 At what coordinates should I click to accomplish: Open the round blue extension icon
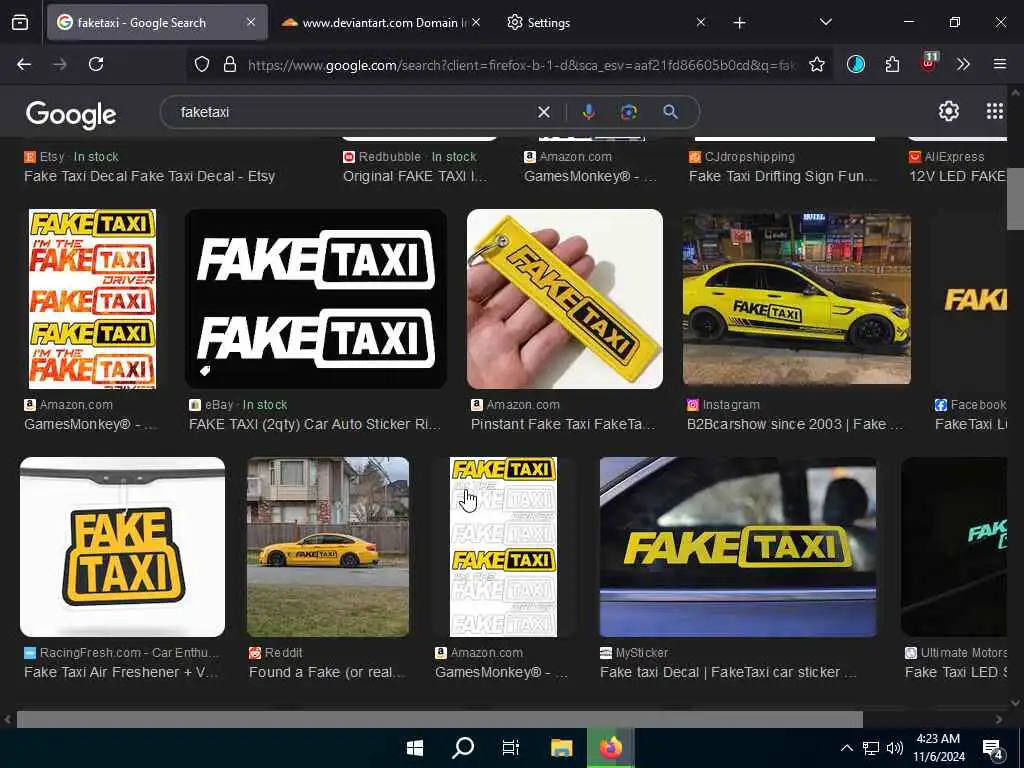pos(856,64)
